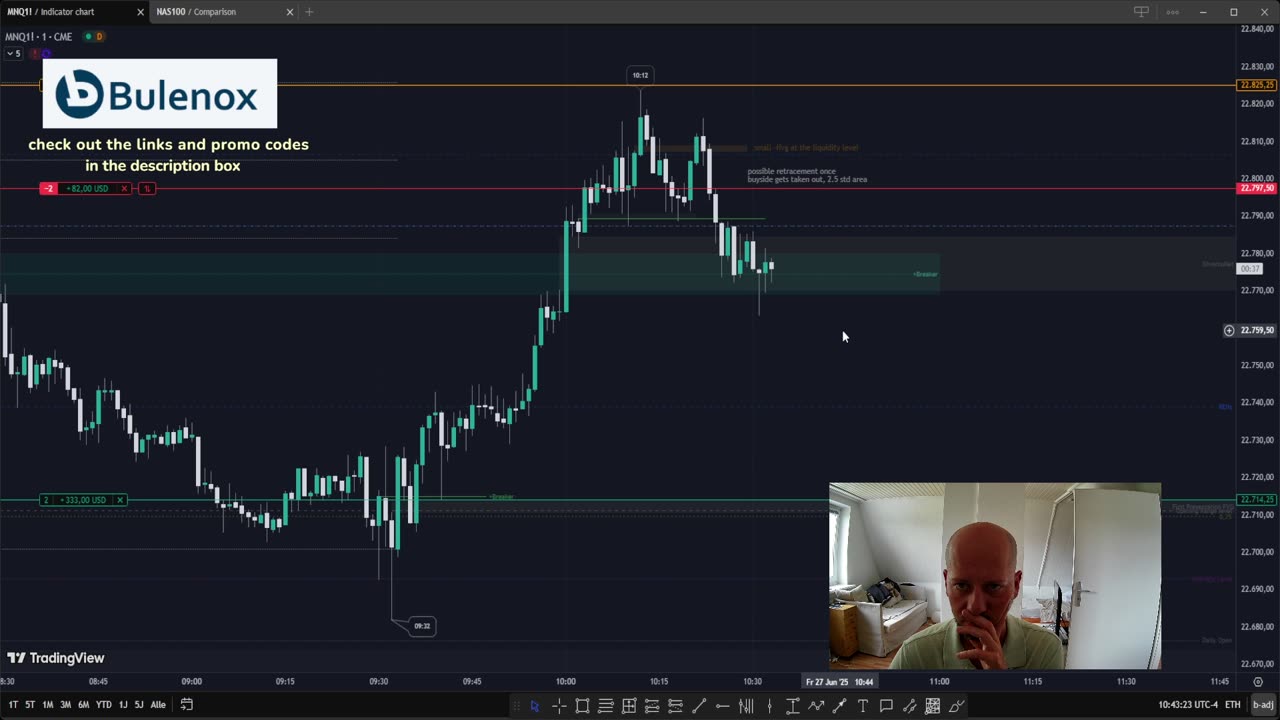Click the purple circle indicator status icon

tap(46, 53)
